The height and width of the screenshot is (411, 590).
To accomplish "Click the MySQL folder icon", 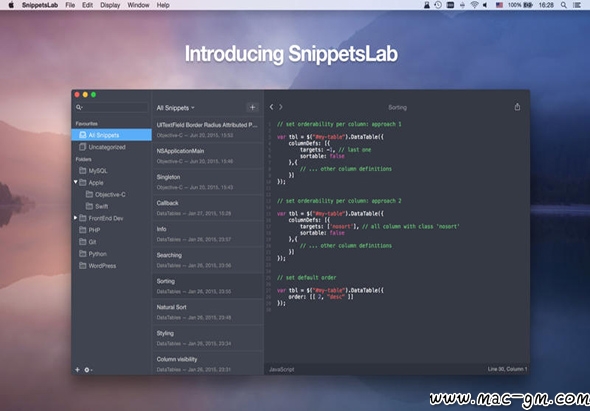I will pos(82,170).
